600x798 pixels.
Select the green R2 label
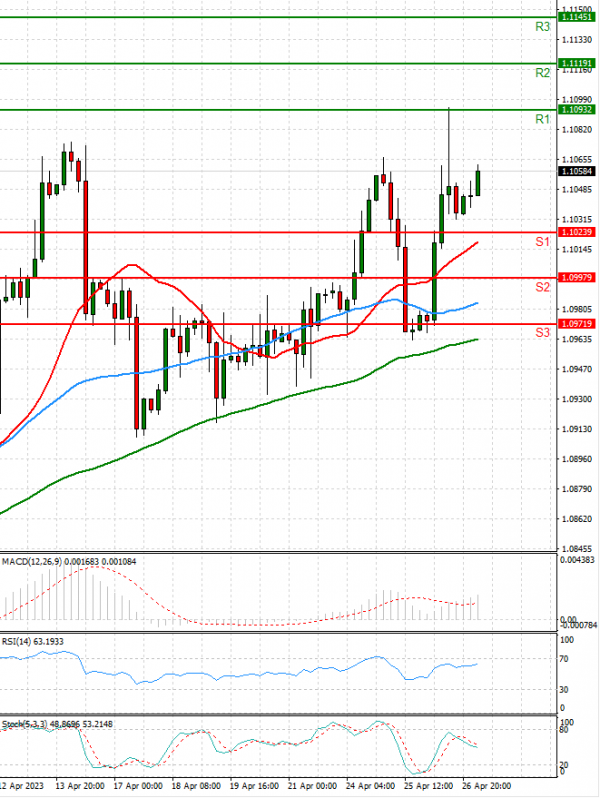click(x=542, y=73)
